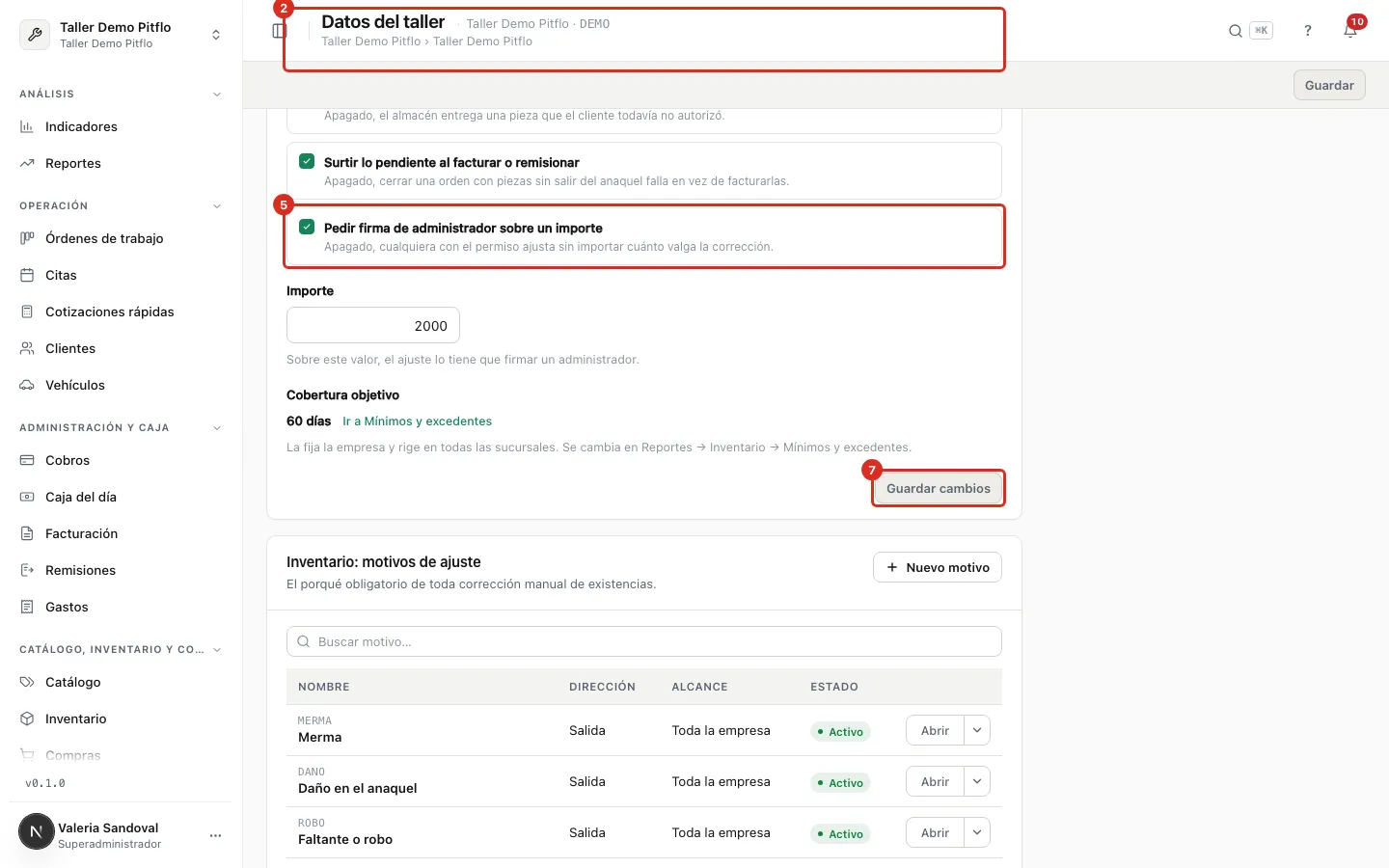This screenshot has width=1389, height=868.
Task: Uncheck Surtir lo pendiente al facturar
Action: pos(307,161)
